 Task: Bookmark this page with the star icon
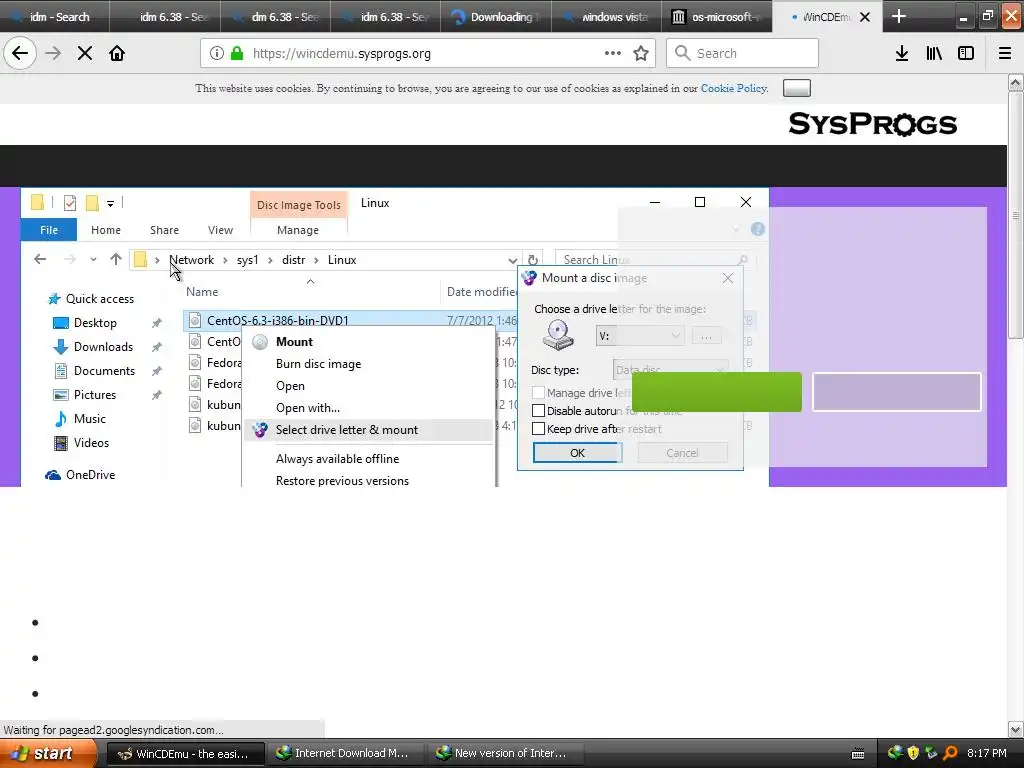click(x=641, y=54)
